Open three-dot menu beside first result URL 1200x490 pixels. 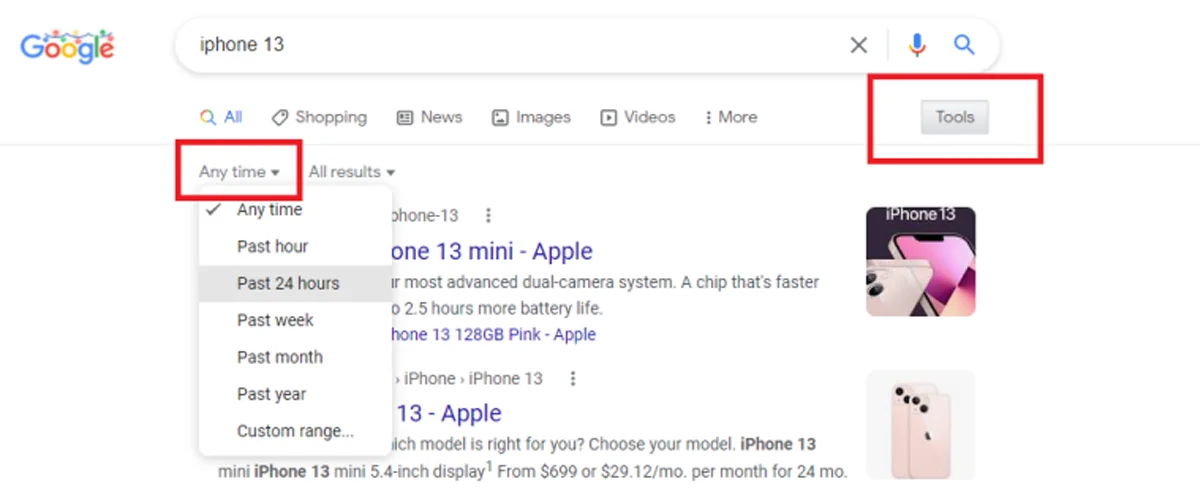[x=488, y=216]
